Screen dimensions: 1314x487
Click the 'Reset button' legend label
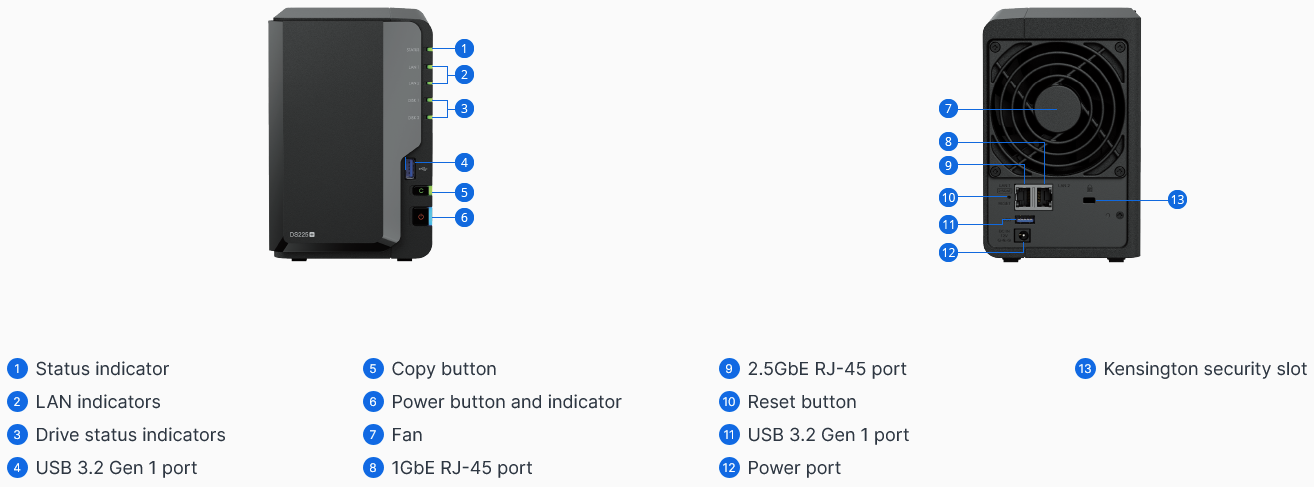point(802,402)
